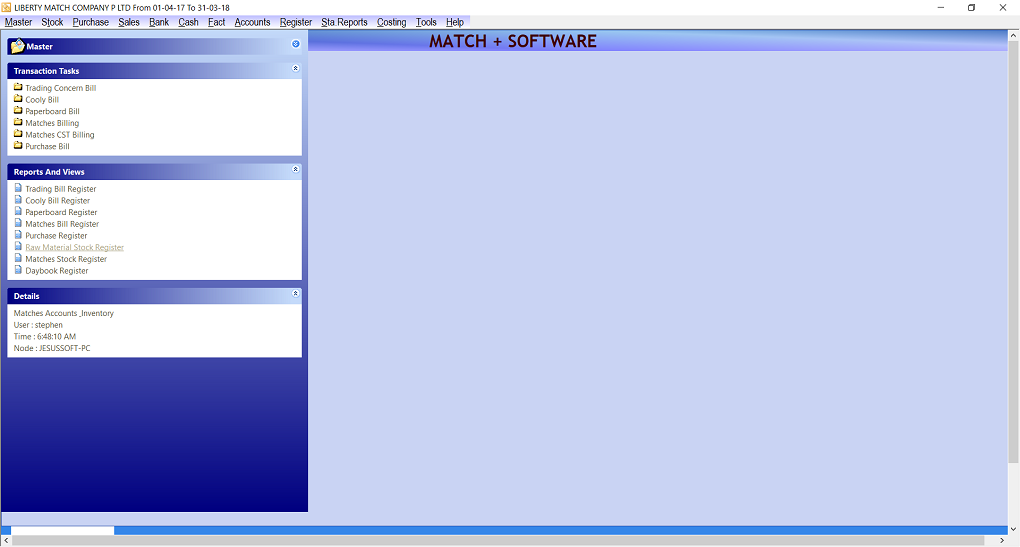Open Matches Billing task
Viewport: 1020px width, 547px height.
[x=52, y=123]
